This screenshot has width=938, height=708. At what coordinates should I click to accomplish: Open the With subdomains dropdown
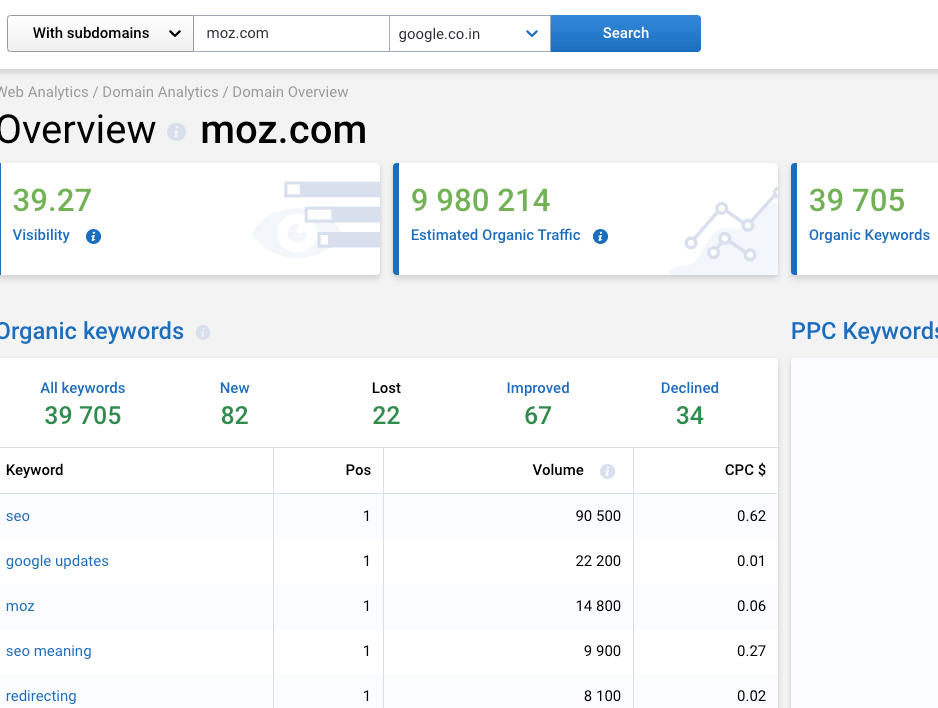point(100,33)
